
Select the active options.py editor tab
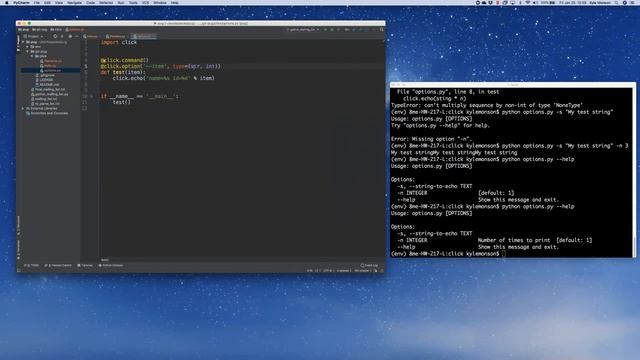click(x=144, y=36)
